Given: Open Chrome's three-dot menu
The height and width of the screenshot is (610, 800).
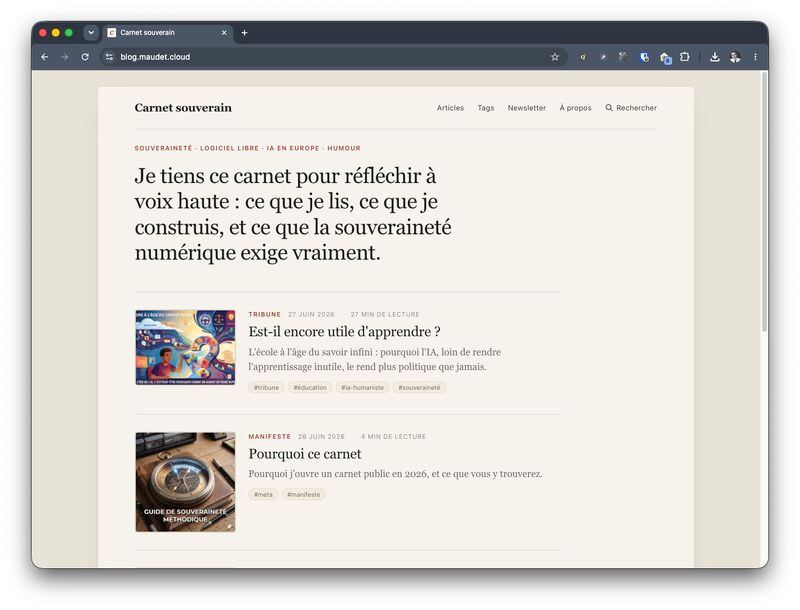Looking at the screenshot, I should [x=755, y=57].
